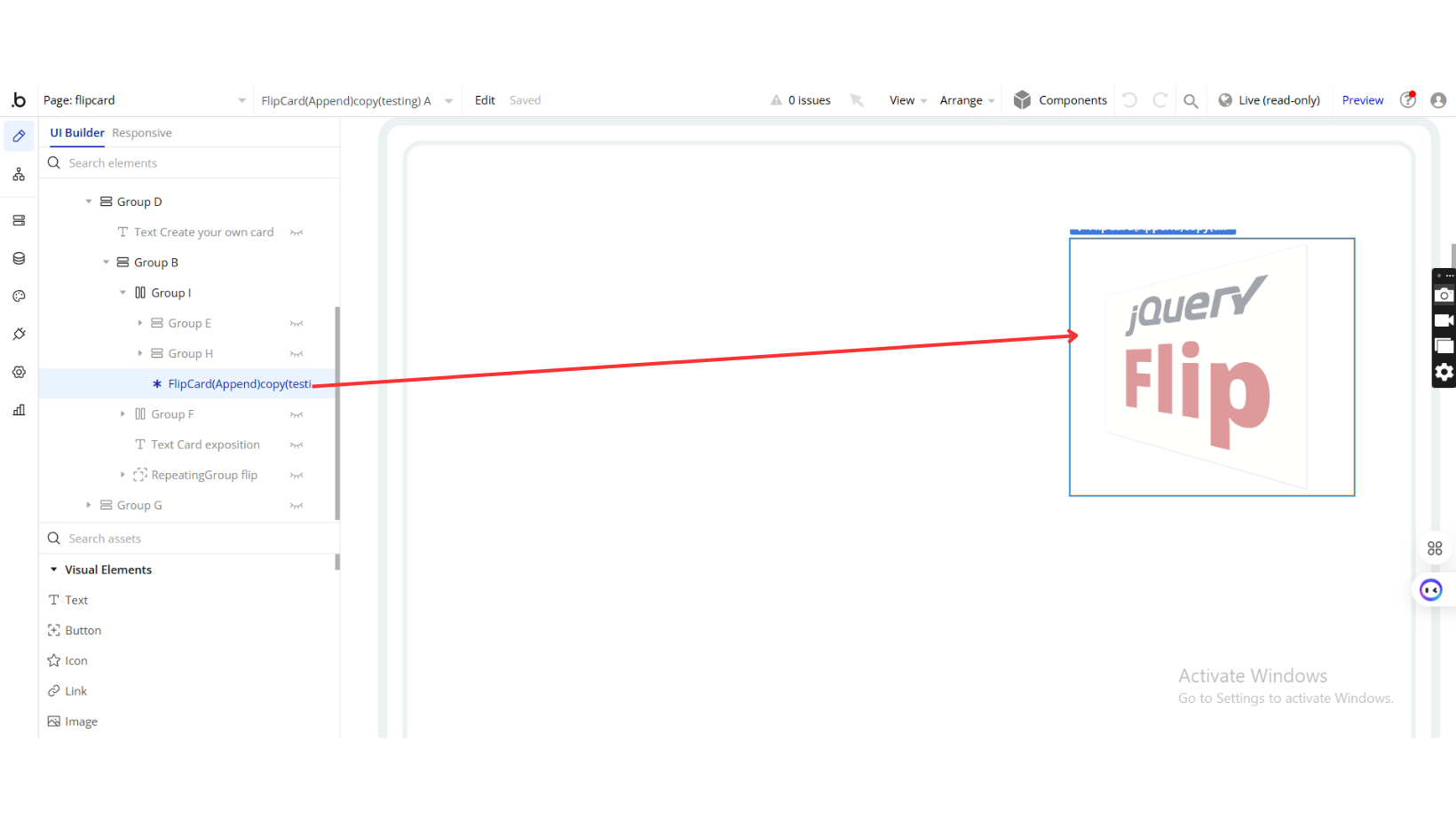Image resolution: width=1456 pixels, height=820 pixels.
Task: Toggle visibility of Group G
Action: pos(297,506)
